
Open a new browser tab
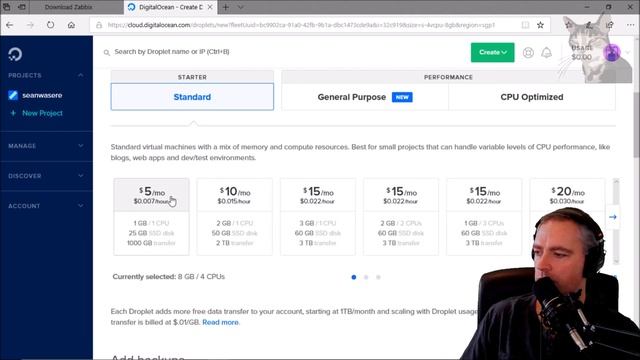pyautogui.click(x=225, y=7)
